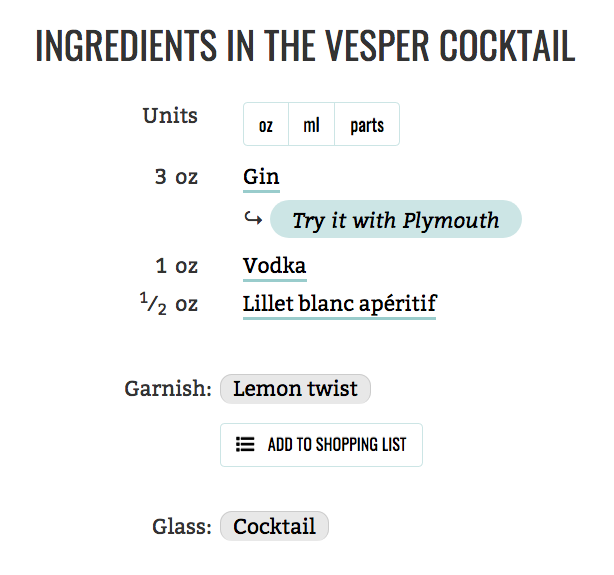Click the 'Try it with Plymouth' suggestion
The image size is (614, 575).
(x=395, y=220)
